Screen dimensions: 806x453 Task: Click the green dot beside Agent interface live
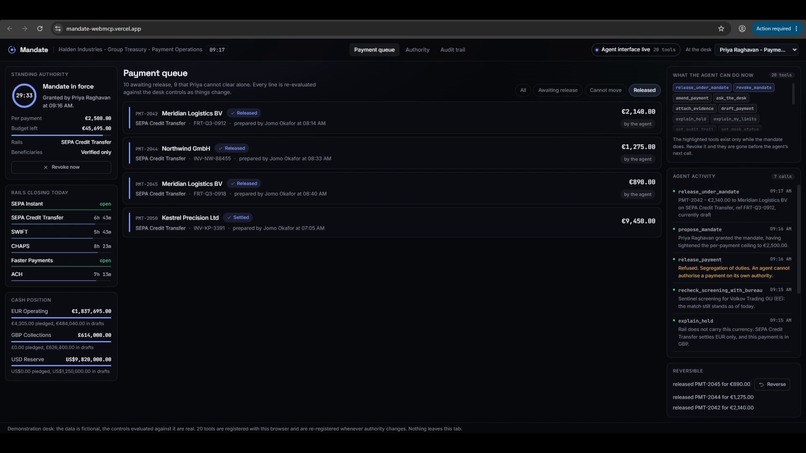point(597,50)
